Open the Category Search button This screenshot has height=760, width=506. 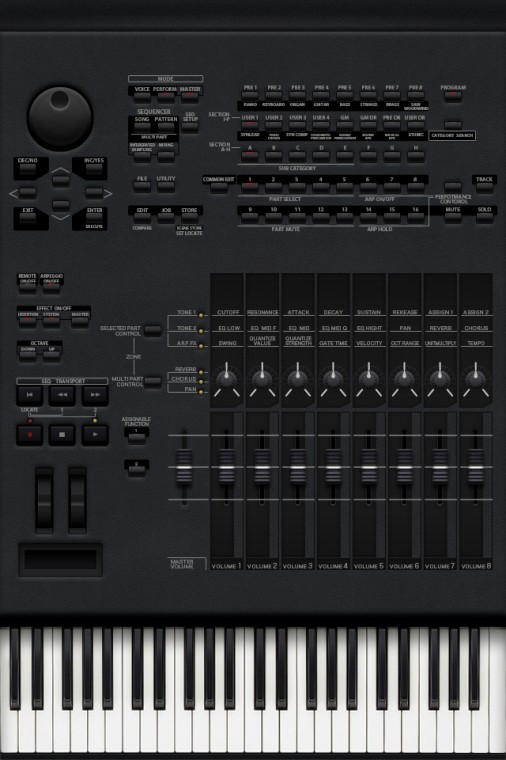click(x=452, y=126)
